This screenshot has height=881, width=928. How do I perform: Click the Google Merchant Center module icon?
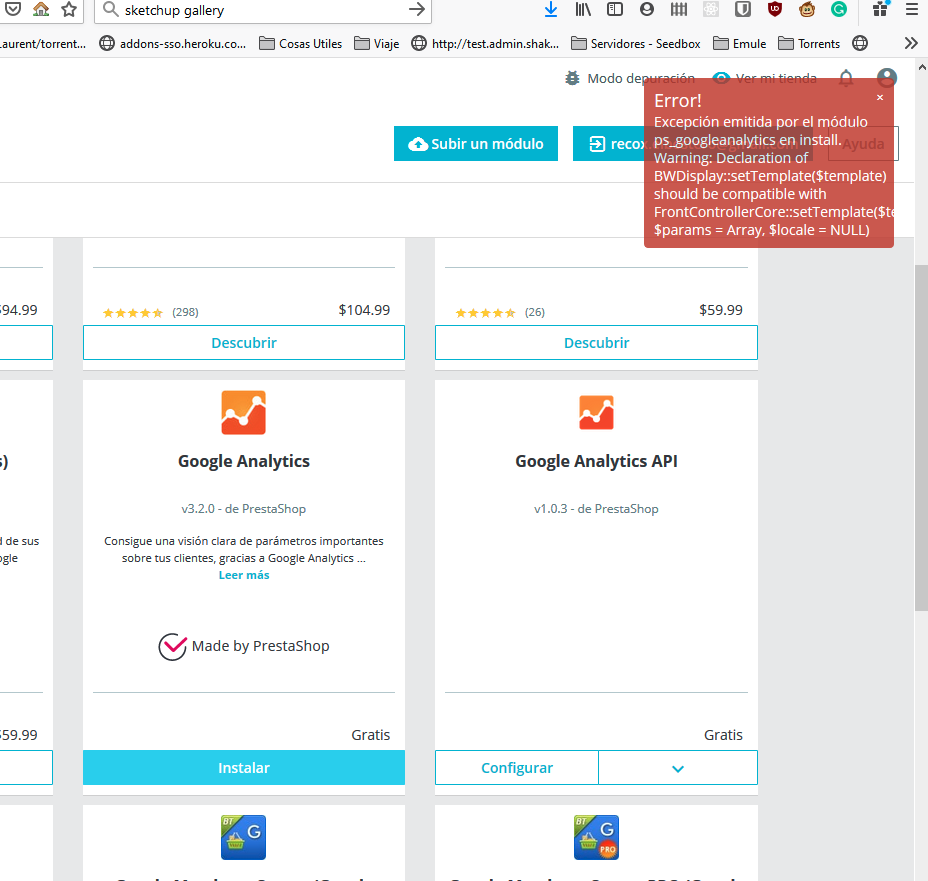243,837
